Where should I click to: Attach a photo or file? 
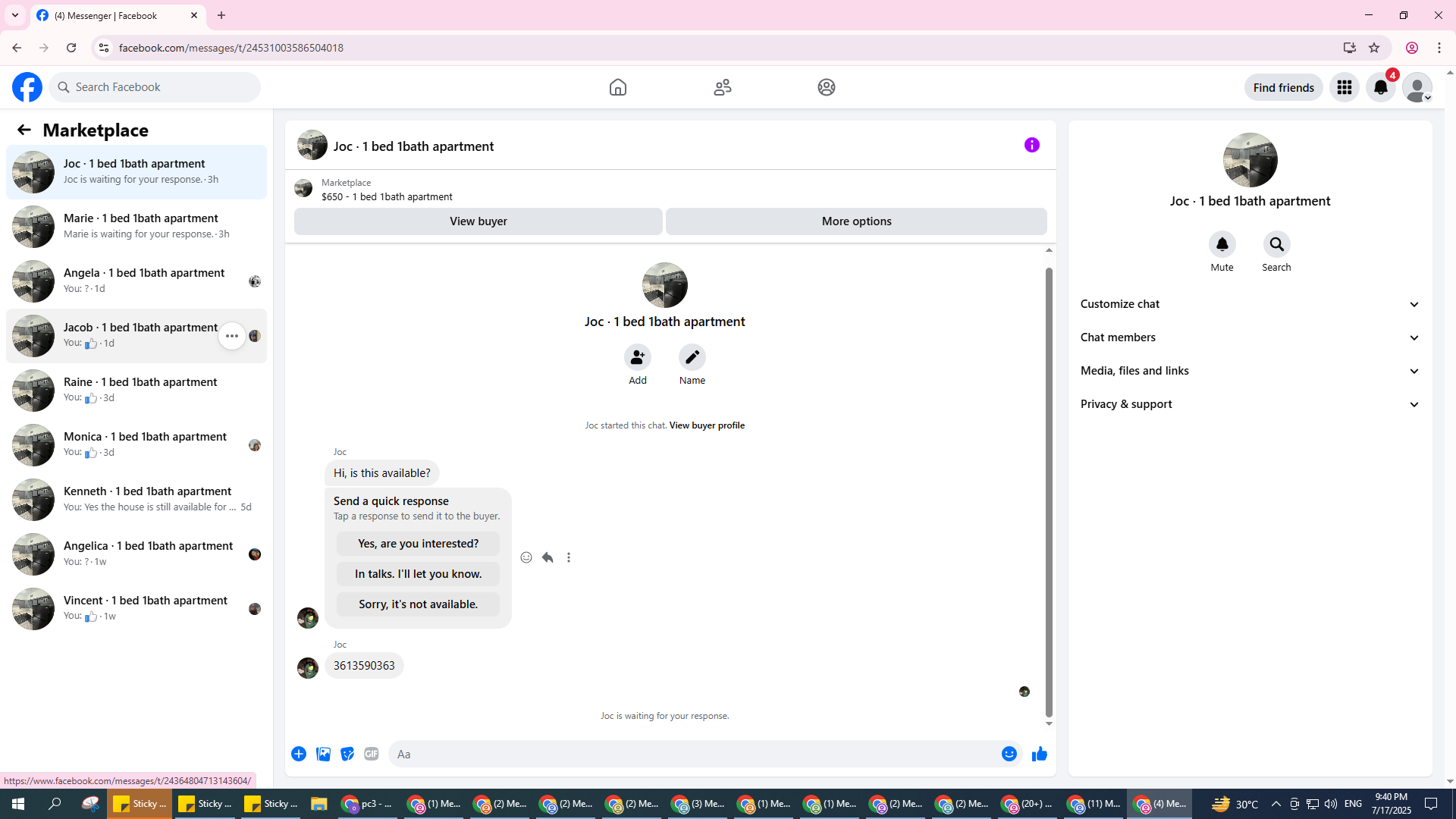323,754
